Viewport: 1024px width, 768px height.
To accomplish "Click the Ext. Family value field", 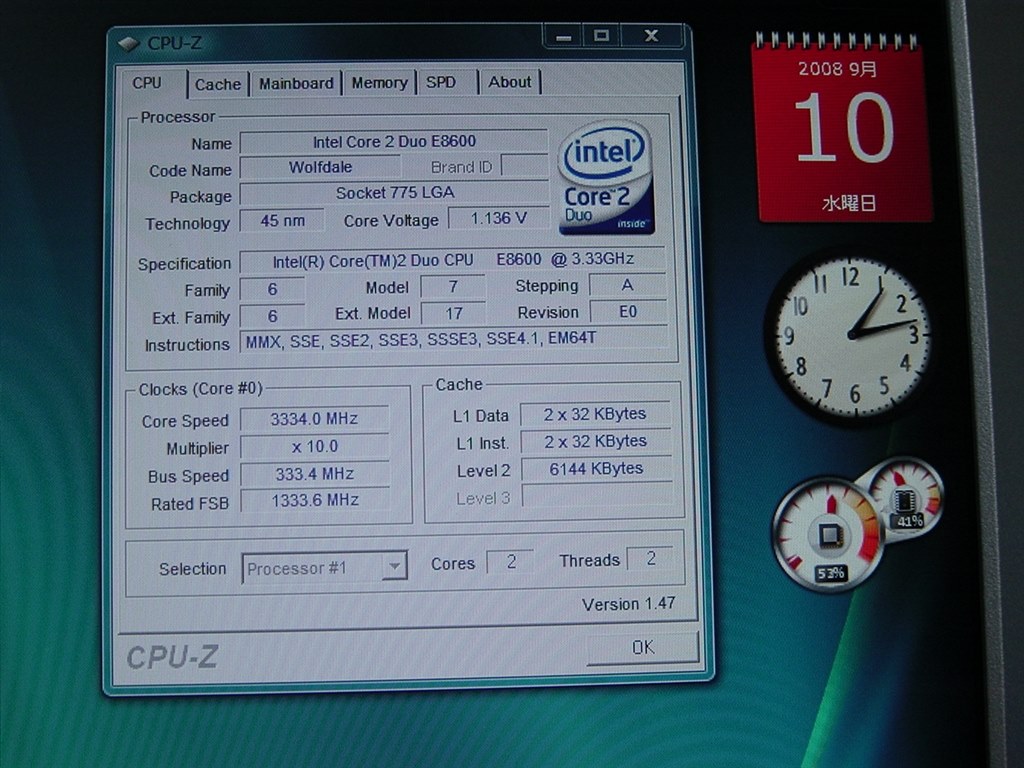I will 272,316.
